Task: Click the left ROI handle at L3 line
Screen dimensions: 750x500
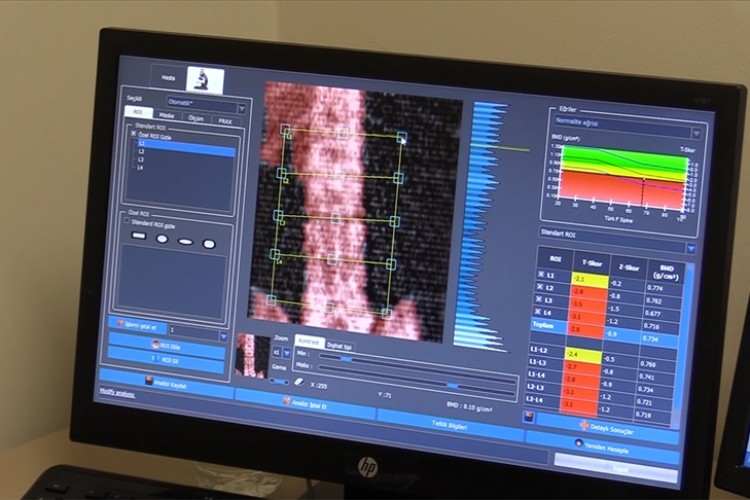Action: pyautogui.click(x=278, y=215)
